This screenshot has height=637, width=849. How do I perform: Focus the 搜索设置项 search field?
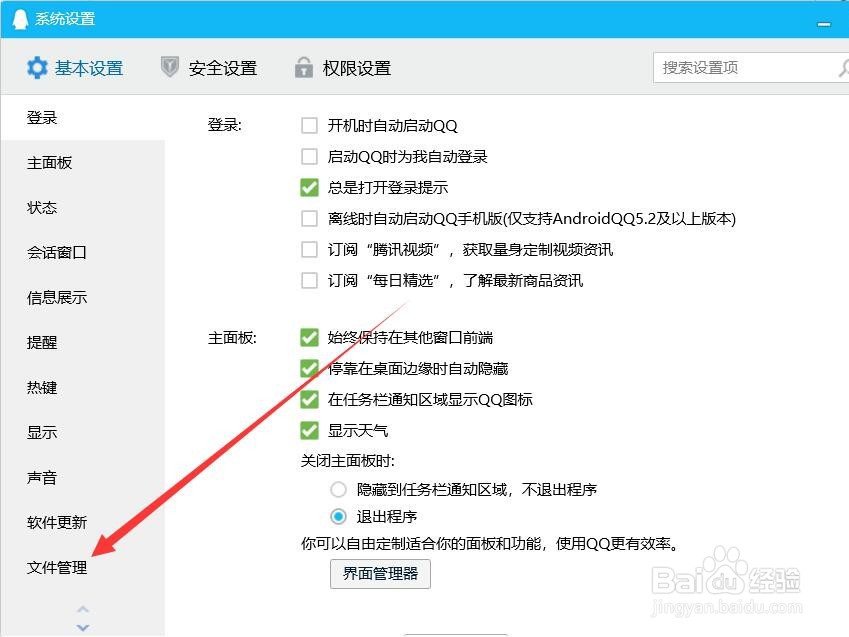(x=751, y=68)
